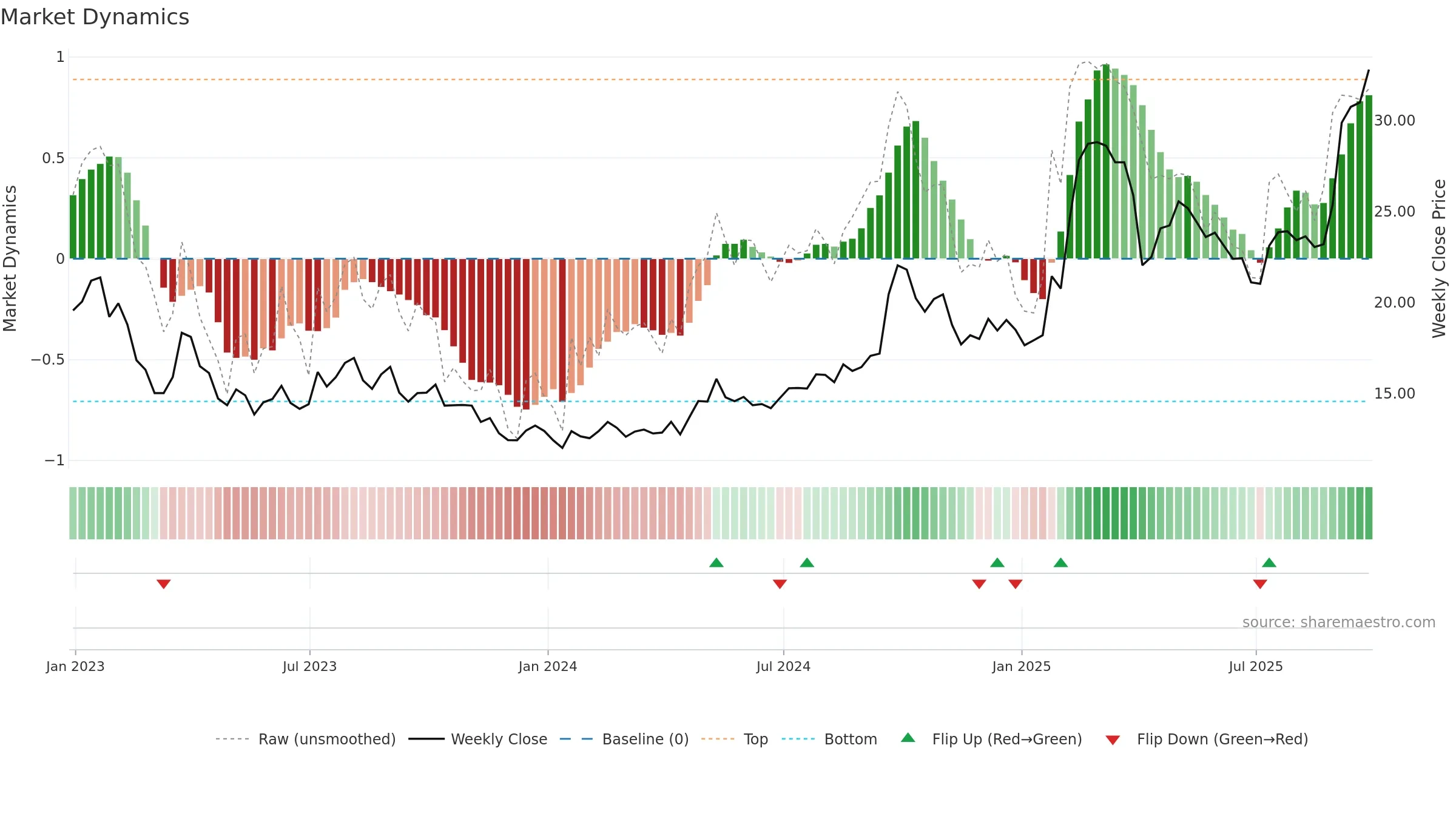Click the Jul 2023 axis label
The width and height of the screenshot is (1456, 819).
click(309, 667)
